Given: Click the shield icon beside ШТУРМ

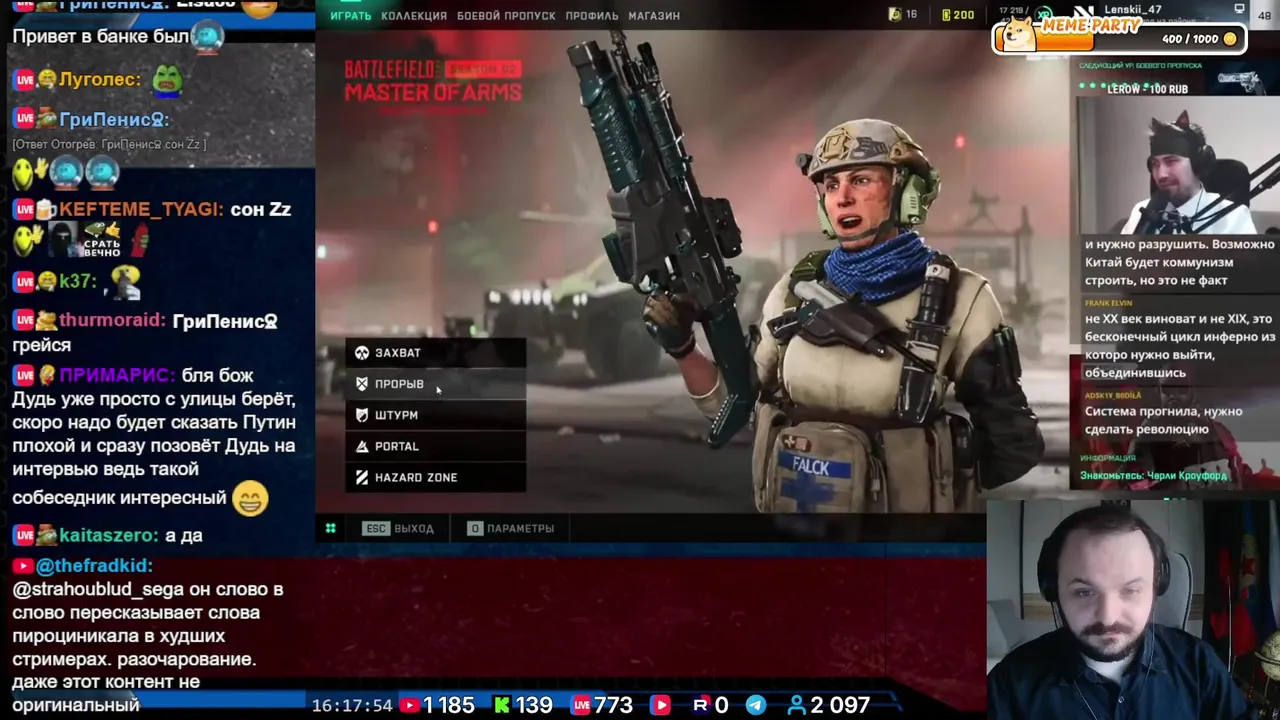Looking at the screenshot, I should point(362,415).
